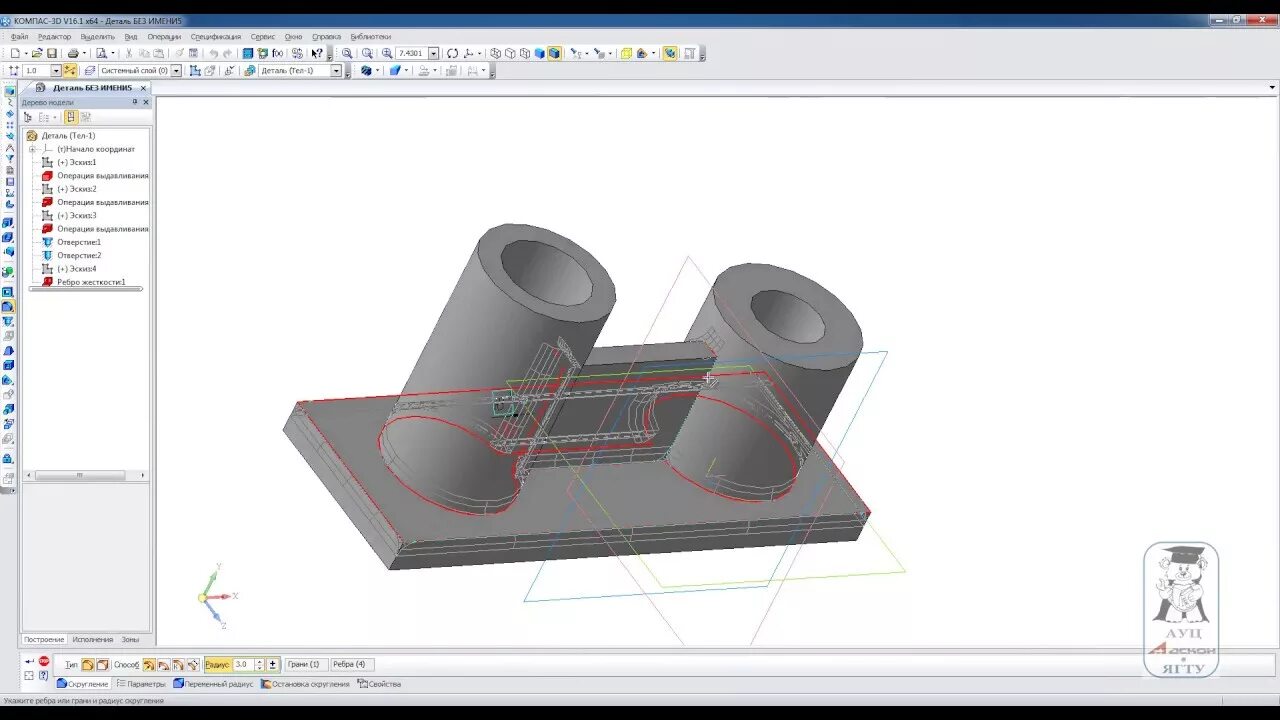This screenshot has height=720, width=1280.
Task: Choose the first fillet Тип option
Action: coord(88,664)
